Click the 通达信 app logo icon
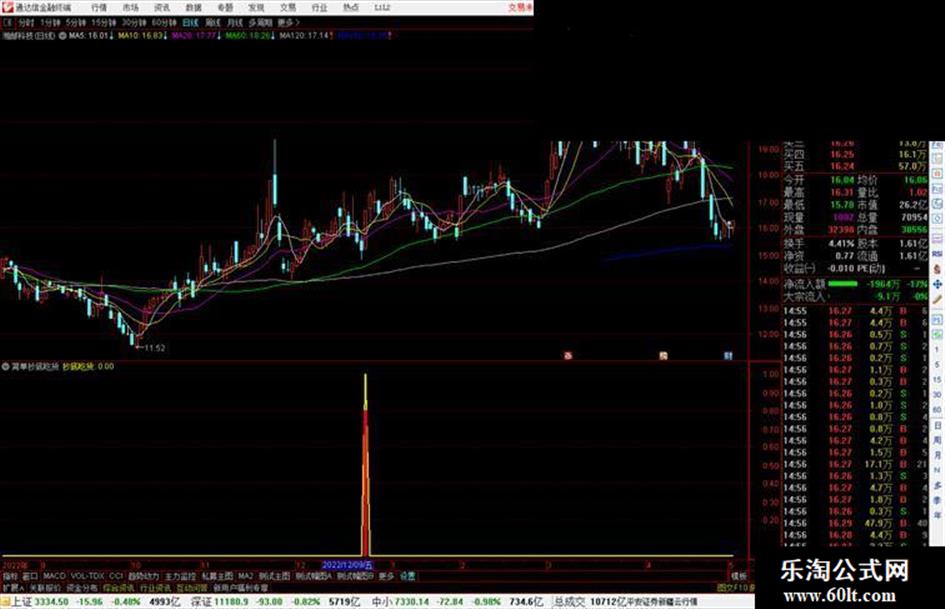Viewport: 945px width, 609px height. [x=8, y=7]
